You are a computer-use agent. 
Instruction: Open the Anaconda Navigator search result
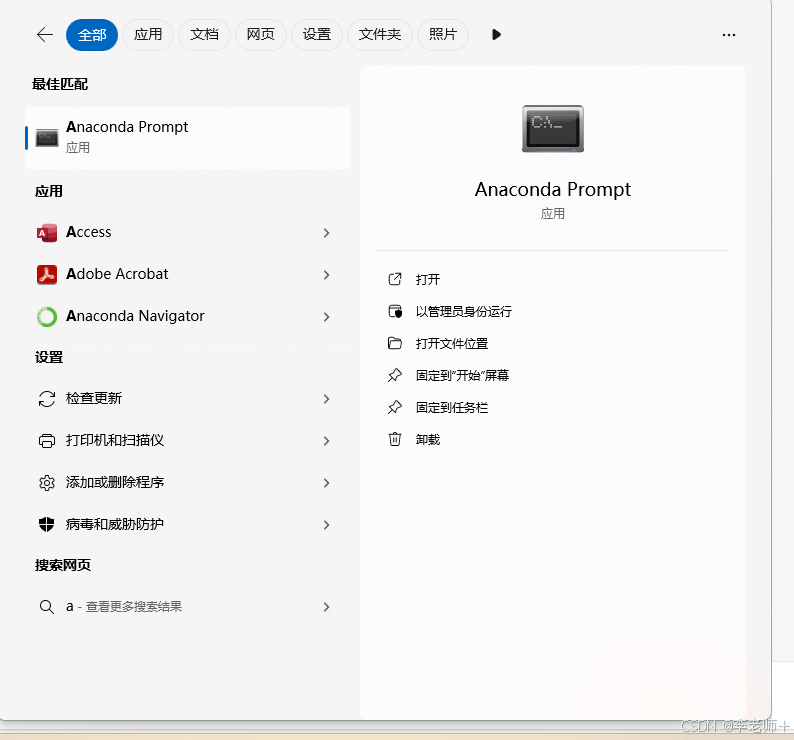tap(187, 317)
